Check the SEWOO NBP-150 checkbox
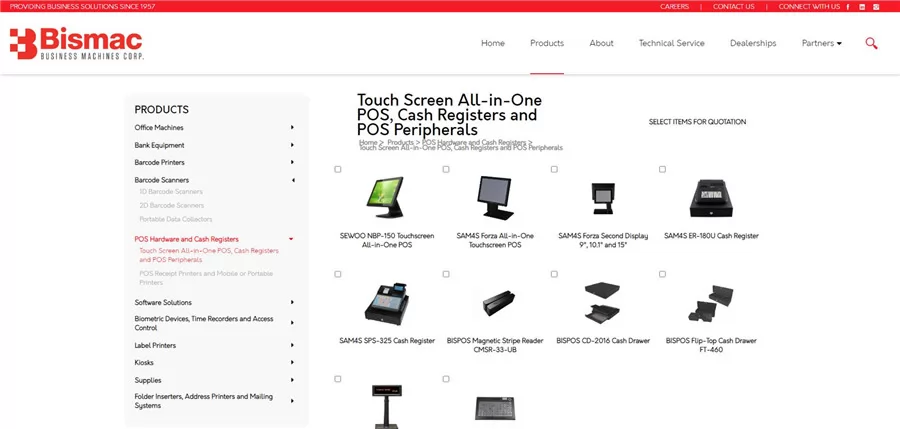This screenshot has height=429, width=900. [338, 169]
